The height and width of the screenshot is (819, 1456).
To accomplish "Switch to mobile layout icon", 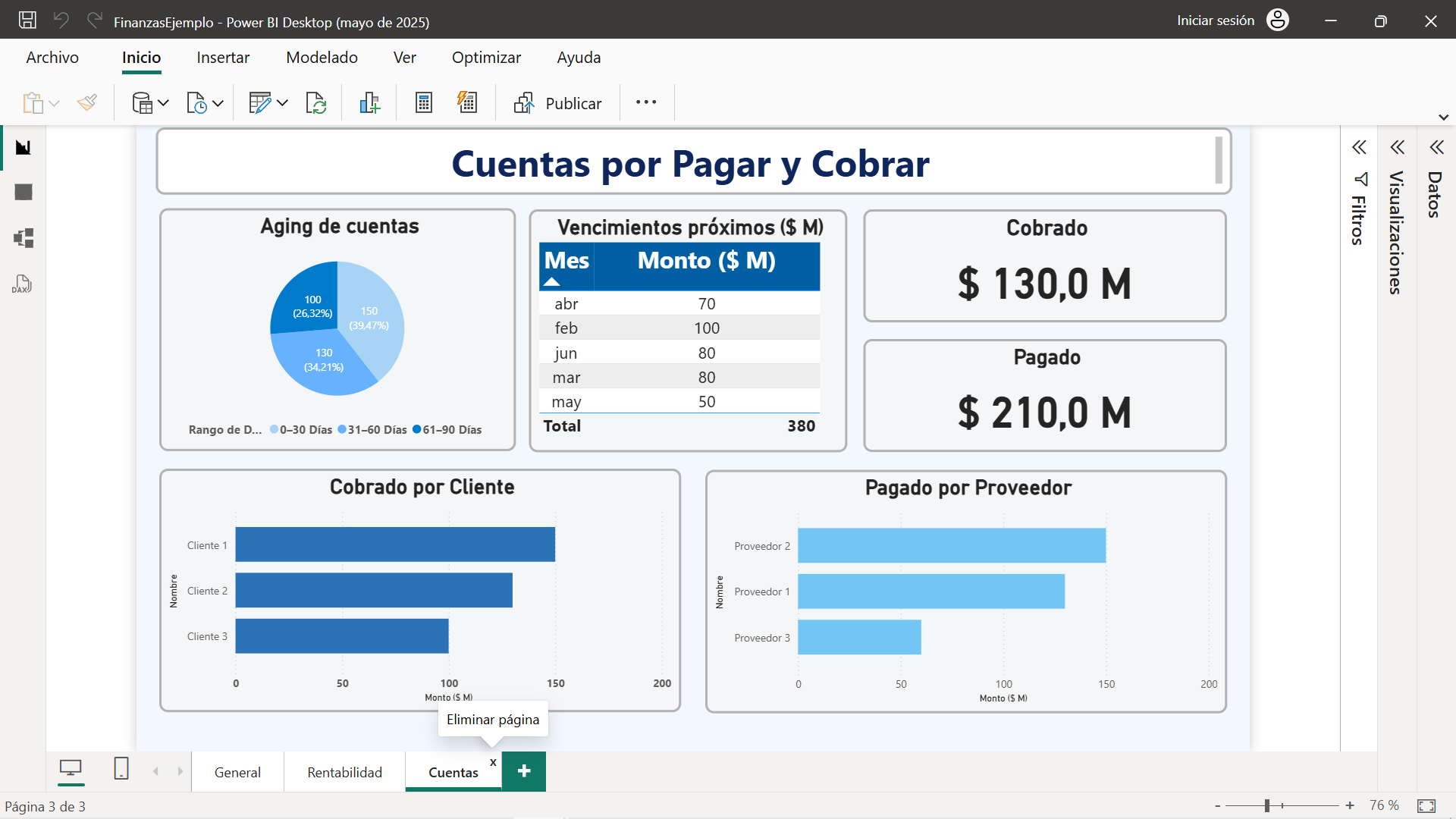I will tap(121, 768).
